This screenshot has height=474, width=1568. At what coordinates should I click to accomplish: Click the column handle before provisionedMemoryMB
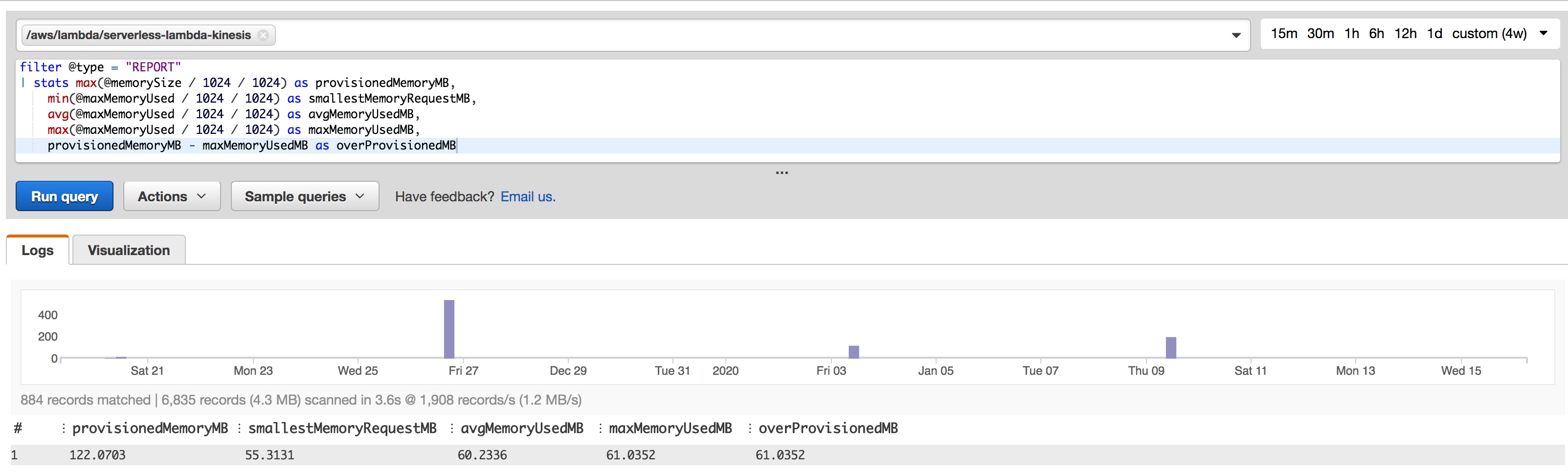(x=63, y=429)
